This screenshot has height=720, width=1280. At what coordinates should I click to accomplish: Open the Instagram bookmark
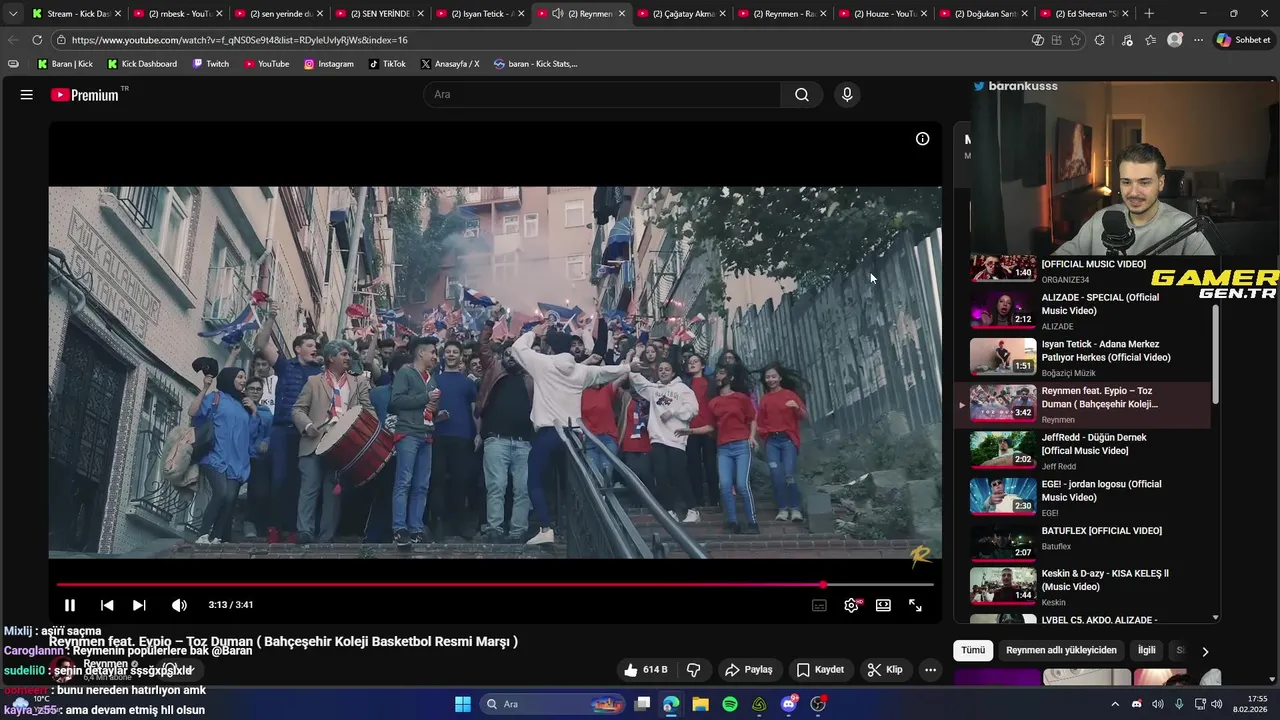click(x=329, y=64)
